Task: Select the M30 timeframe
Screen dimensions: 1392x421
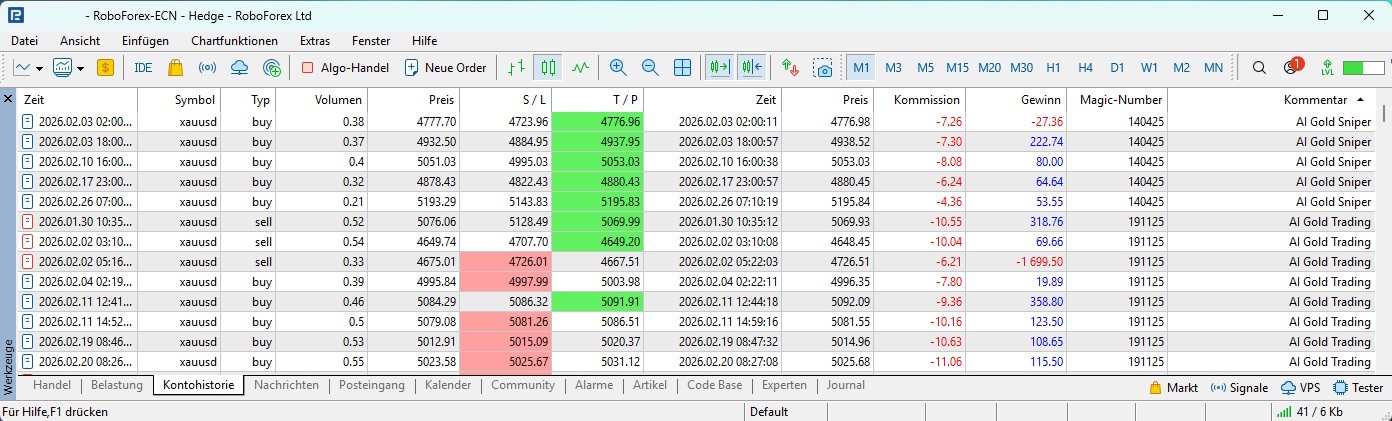Action: (x=1021, y=68)
